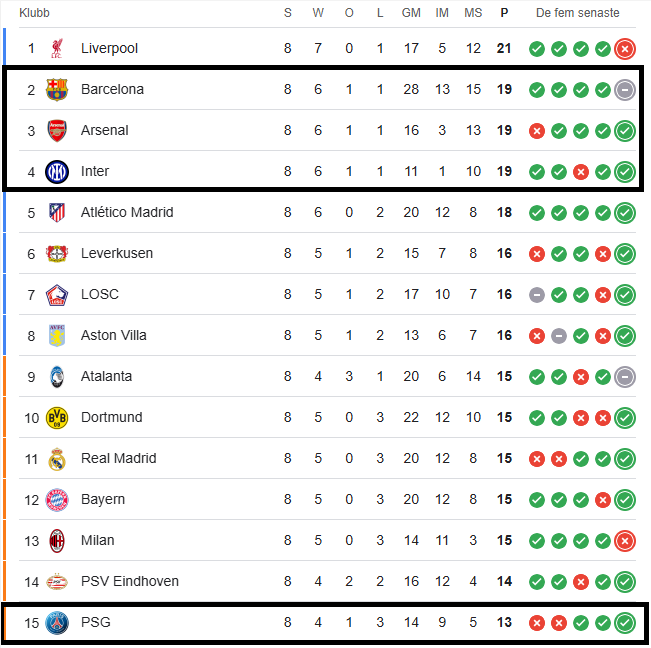Click the PSG club crest
The height and width of the screenshot is (648, 651).
57,623
